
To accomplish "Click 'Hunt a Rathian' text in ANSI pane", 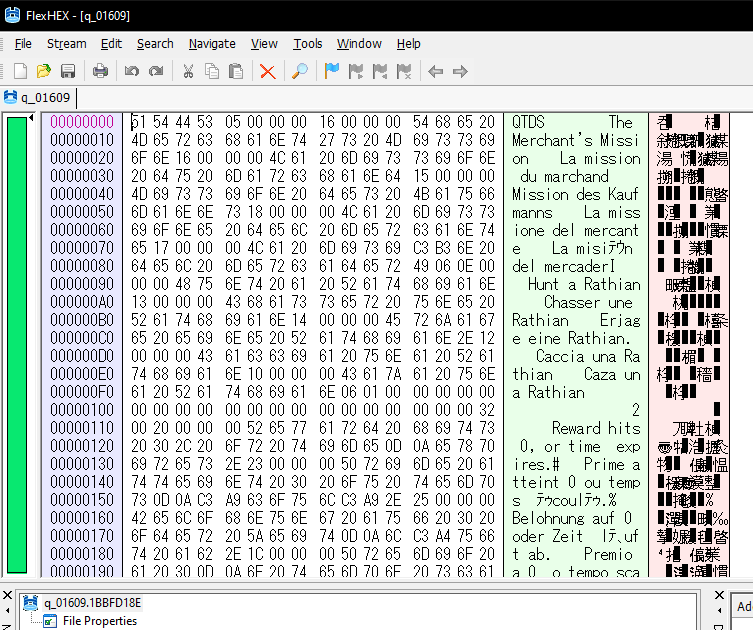I will click(584, 284).
